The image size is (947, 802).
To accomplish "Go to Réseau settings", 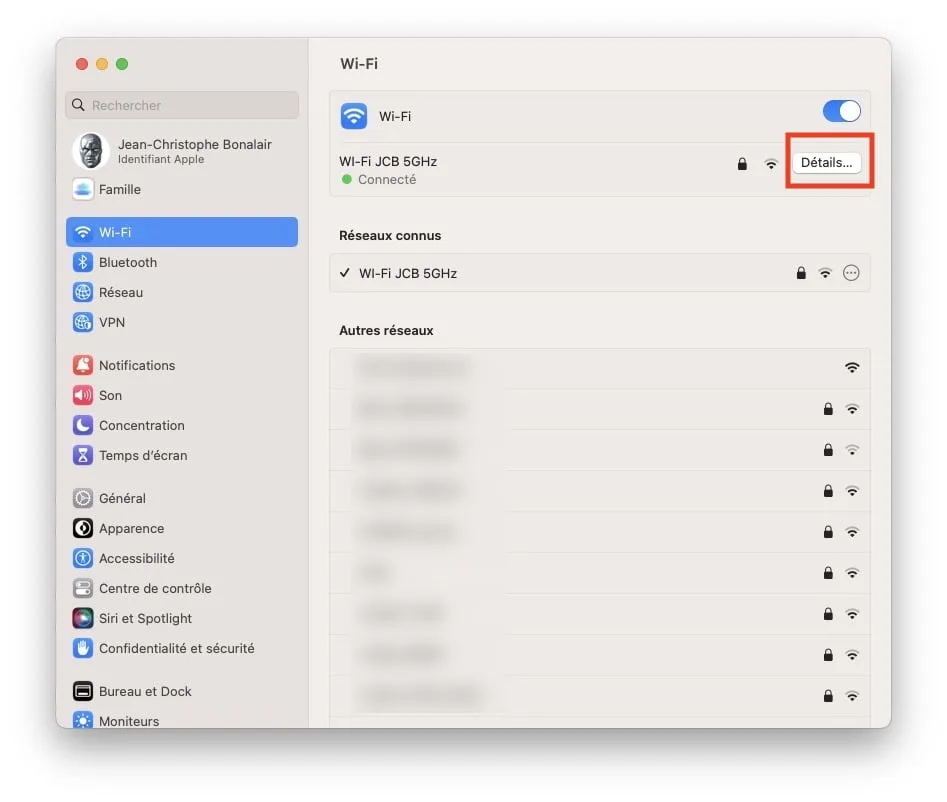I will coord(182,292).
